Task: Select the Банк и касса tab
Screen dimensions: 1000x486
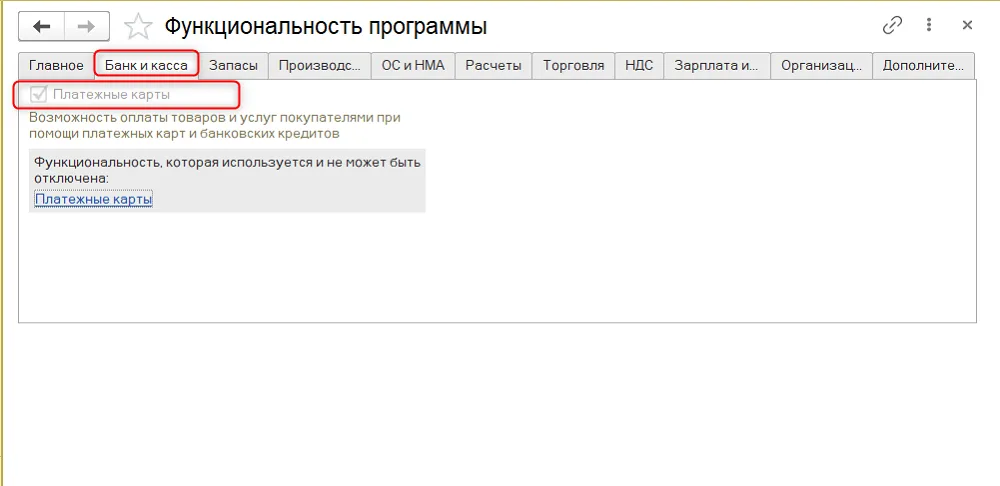Action: point(146,66)
